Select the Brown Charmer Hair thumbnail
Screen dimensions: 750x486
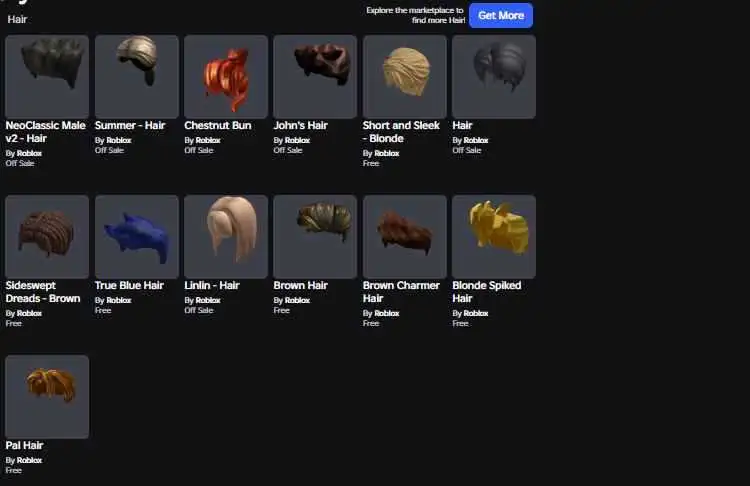pyautogui.click(x=405, y=236)
